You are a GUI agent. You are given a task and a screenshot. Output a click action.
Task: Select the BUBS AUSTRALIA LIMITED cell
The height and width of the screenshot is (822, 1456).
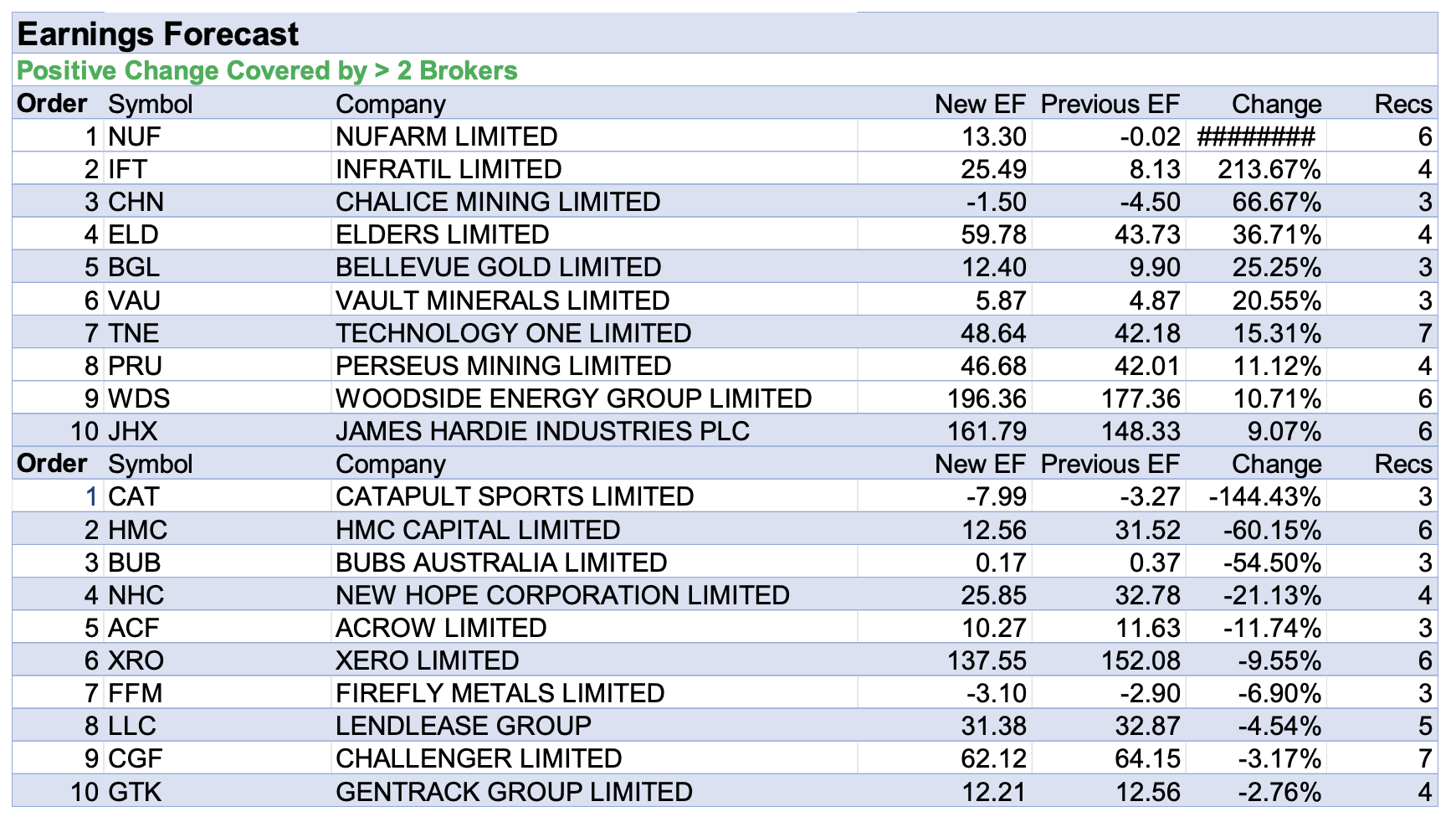click(501, 563)
